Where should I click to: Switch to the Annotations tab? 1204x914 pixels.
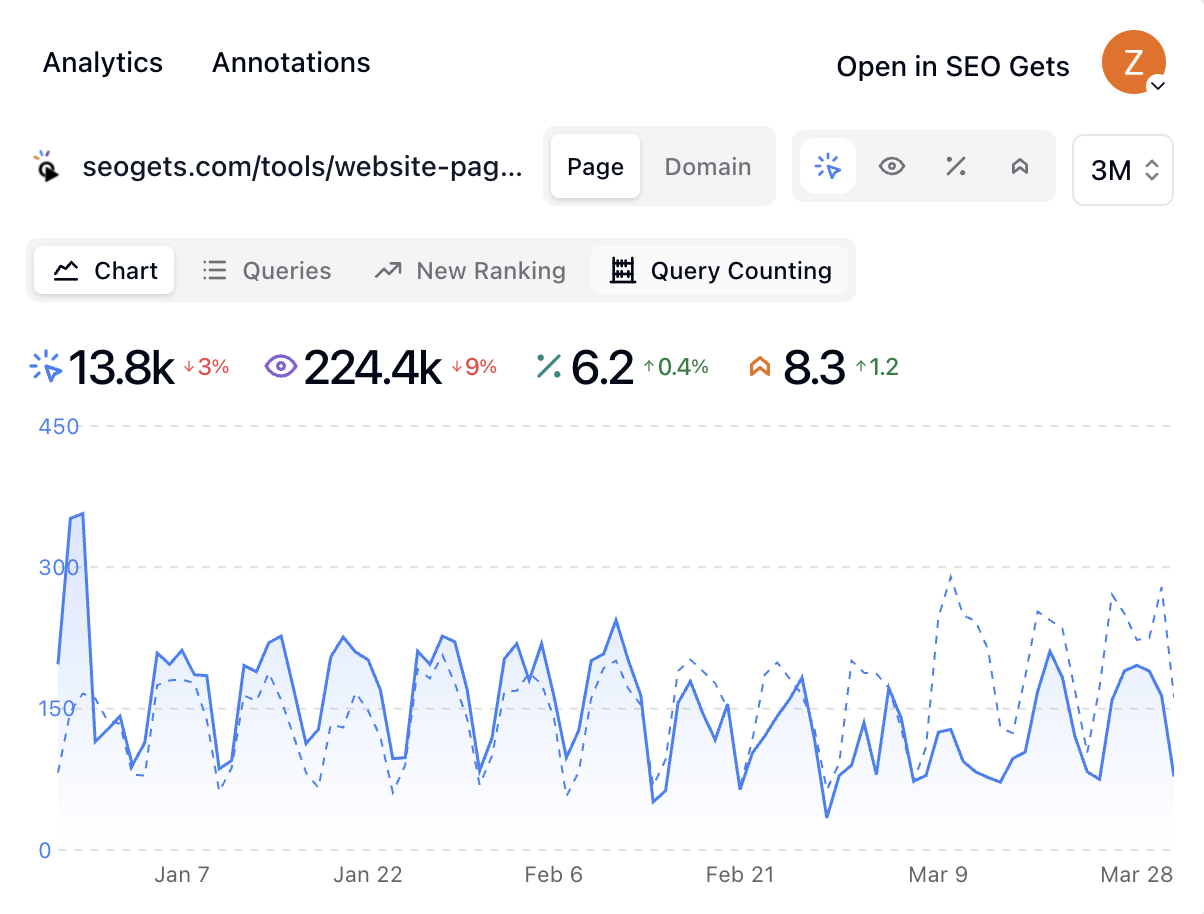pyautogui.click(x=291, y=63)
